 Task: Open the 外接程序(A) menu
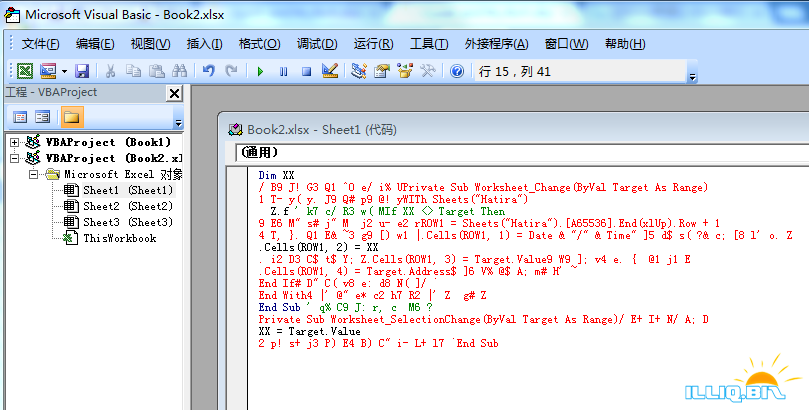[496, 44]
